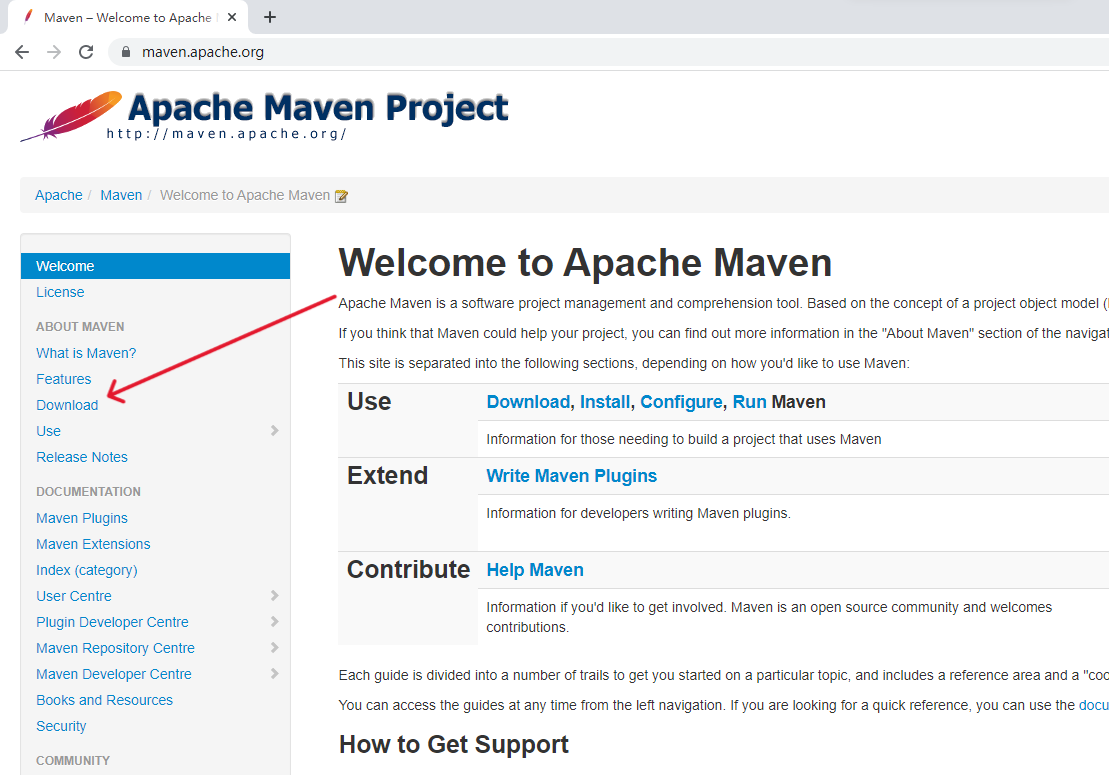Click the browser forward arrow
The image size is (1109, 775).
coord(54,52)
